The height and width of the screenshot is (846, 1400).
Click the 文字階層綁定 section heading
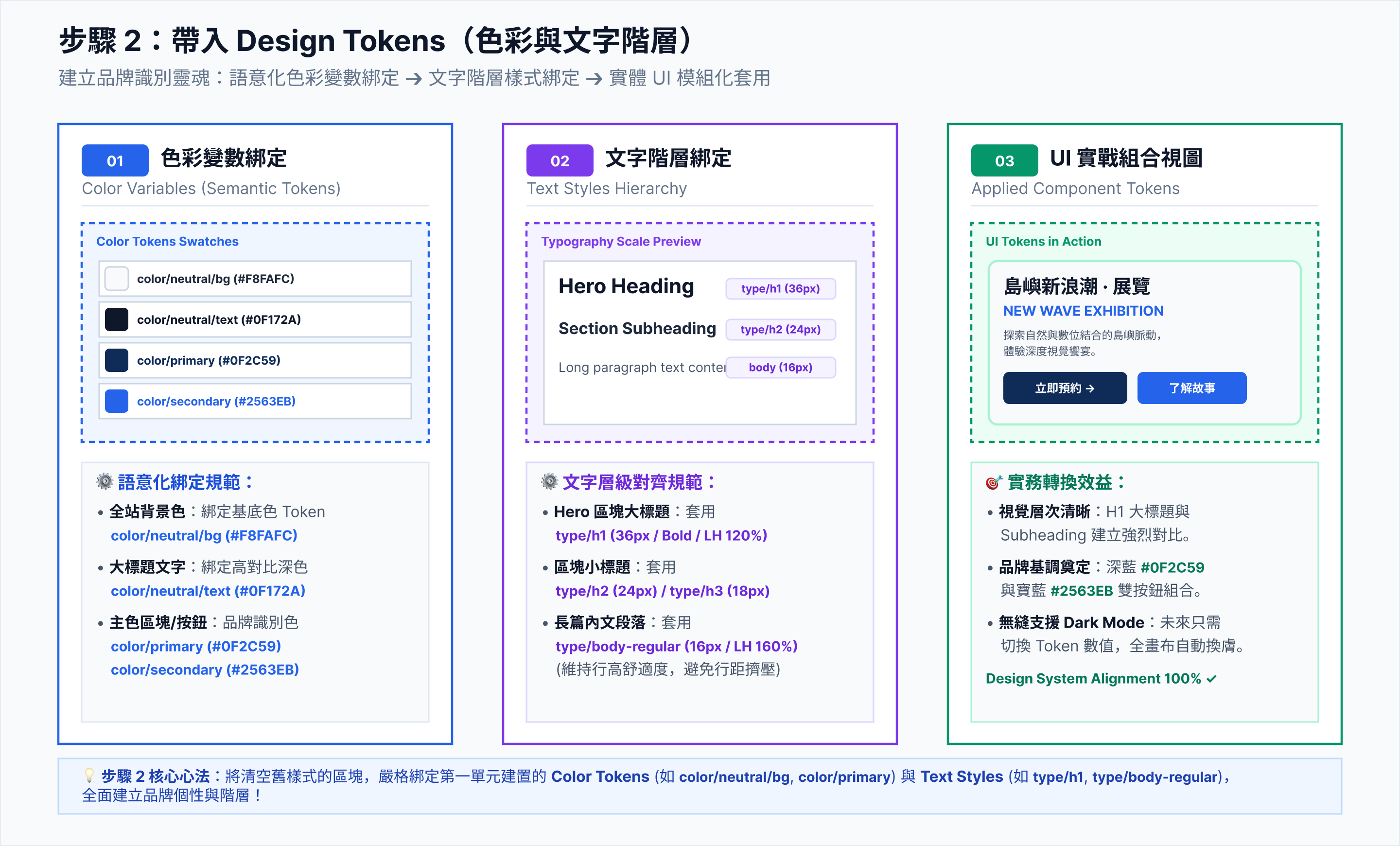(x=669, y=158)
